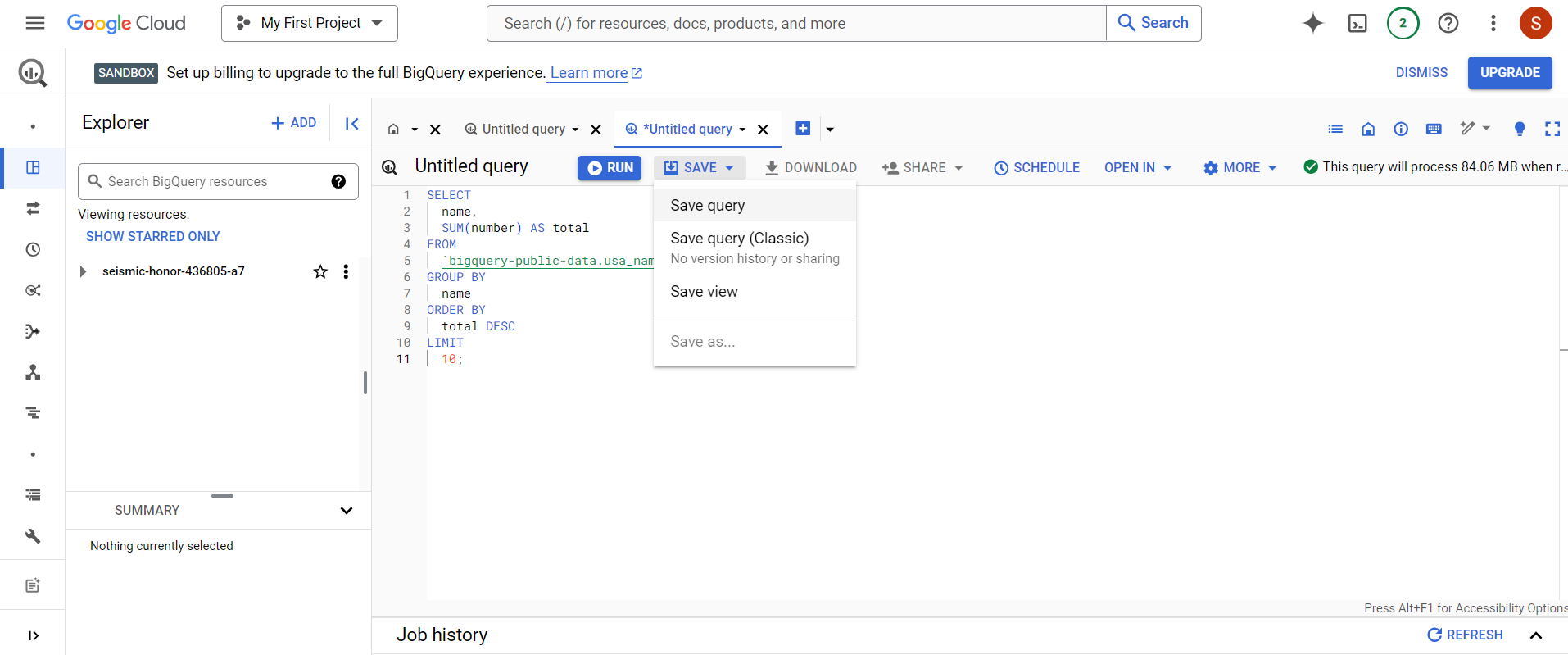
Task: Run the query
Action: (610, 167)
